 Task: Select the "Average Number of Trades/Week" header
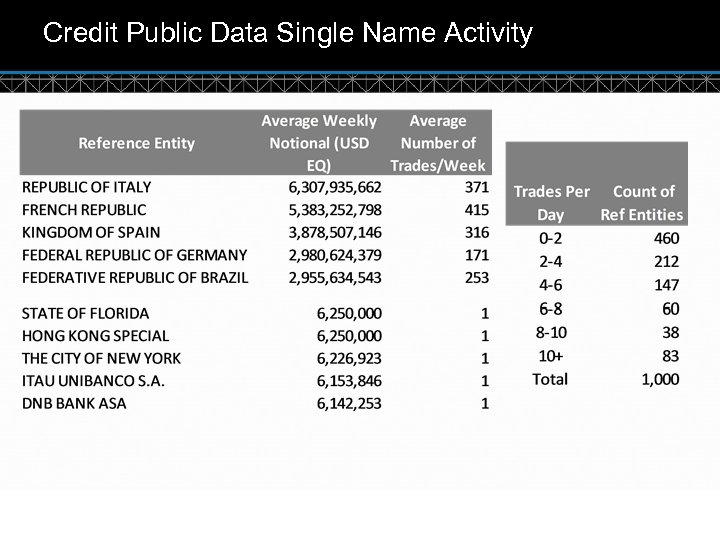point(438,143)
